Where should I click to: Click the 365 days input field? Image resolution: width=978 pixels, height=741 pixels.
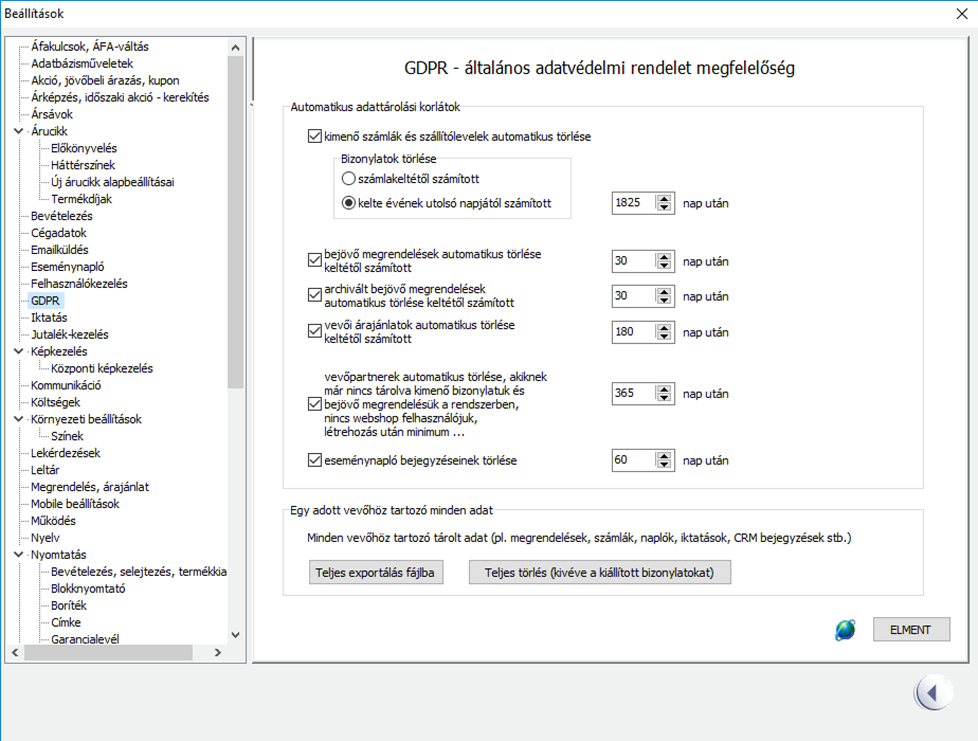(634, 394)
